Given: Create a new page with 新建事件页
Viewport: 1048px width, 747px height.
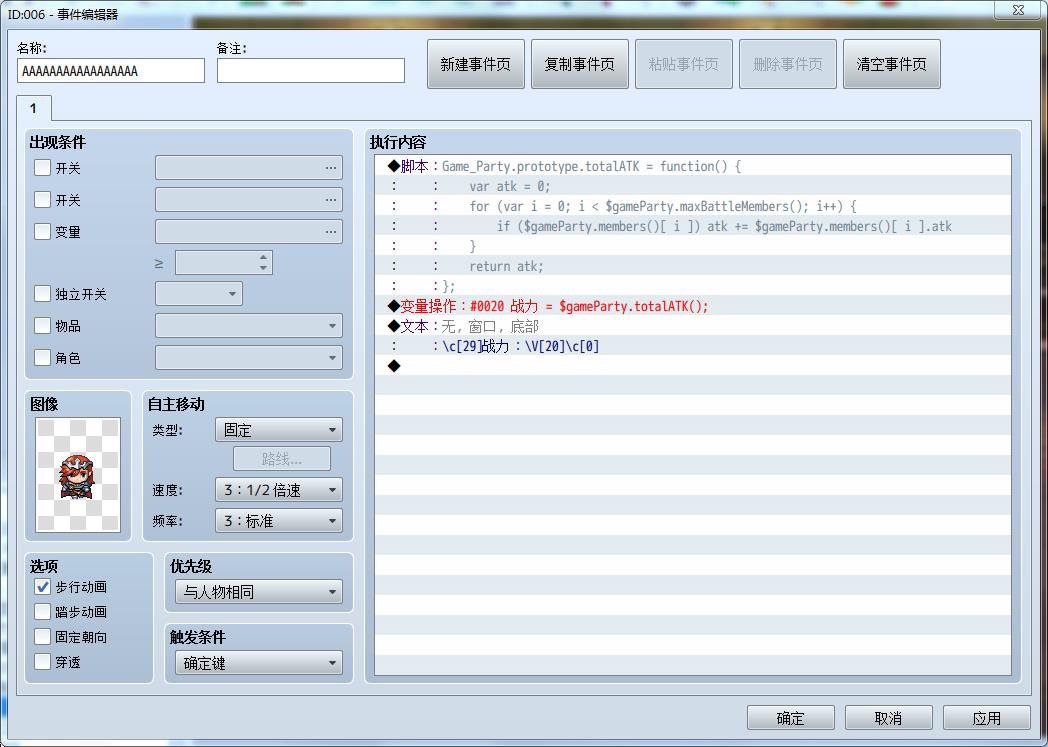Looking at the screenshot, I should (475, 63).
